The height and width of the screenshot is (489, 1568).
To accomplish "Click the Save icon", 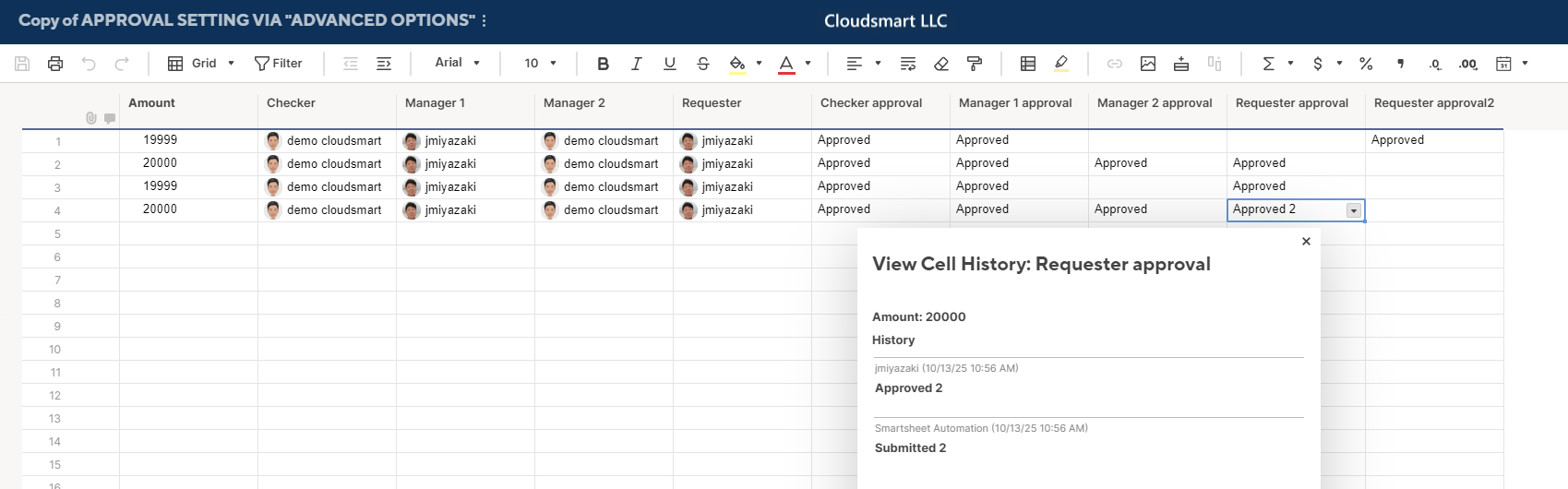I will pyautogui.click(x=22, y=64).
